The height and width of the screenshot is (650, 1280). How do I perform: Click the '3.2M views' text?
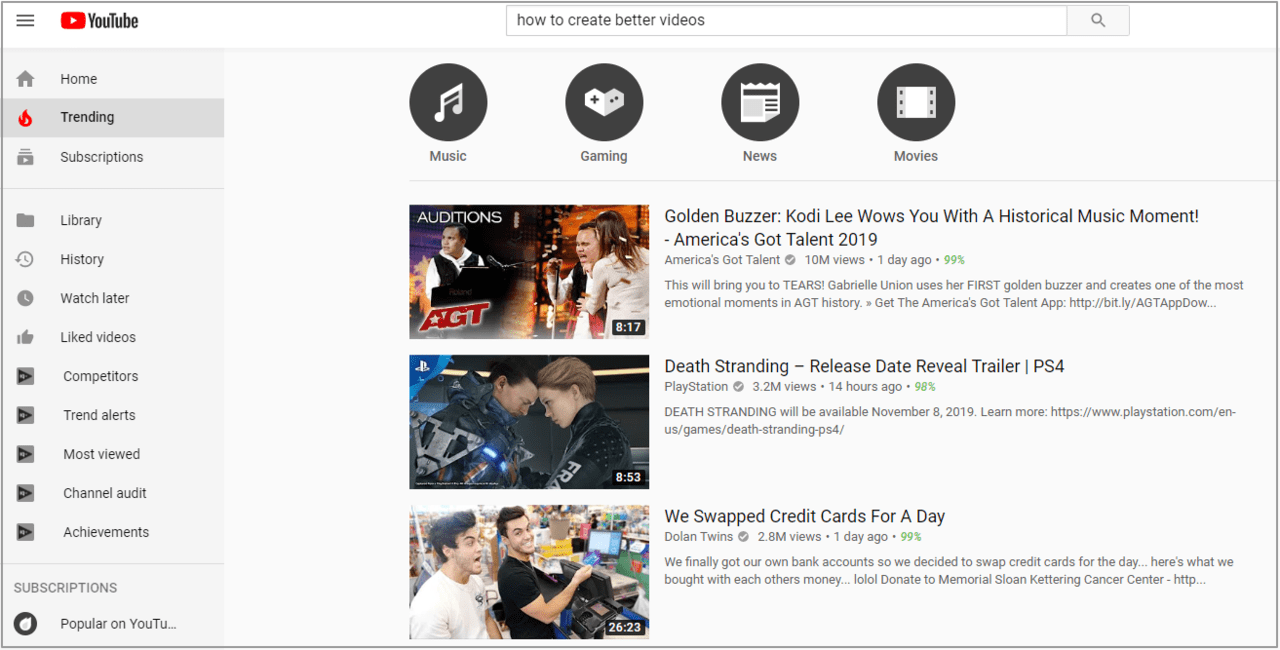(784, 387)
